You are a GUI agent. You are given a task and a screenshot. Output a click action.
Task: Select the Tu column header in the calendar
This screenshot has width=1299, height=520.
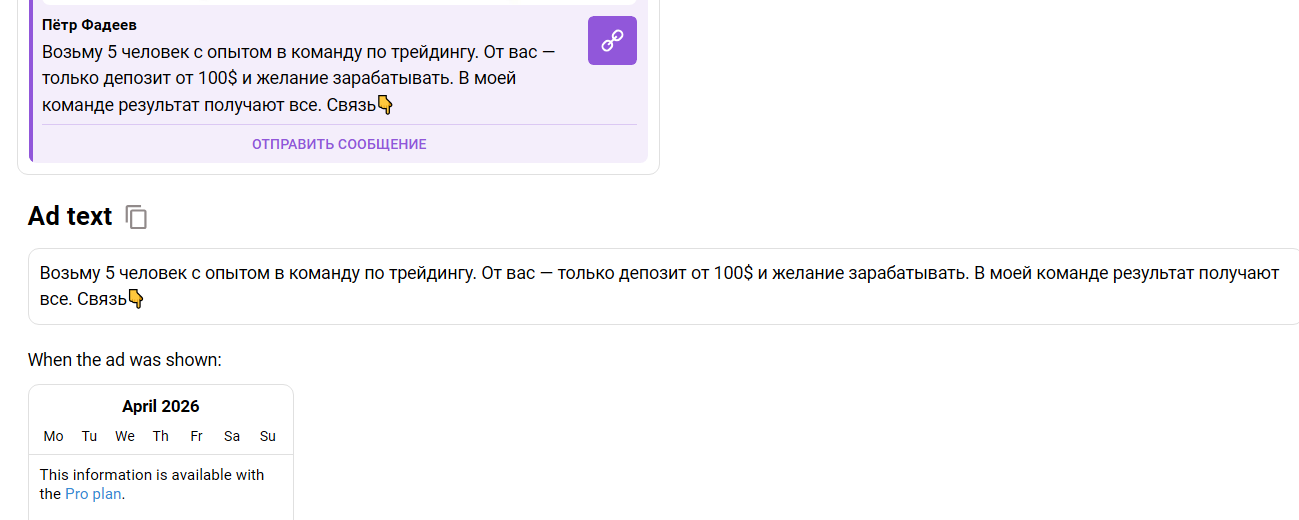[x=90, y=436]
